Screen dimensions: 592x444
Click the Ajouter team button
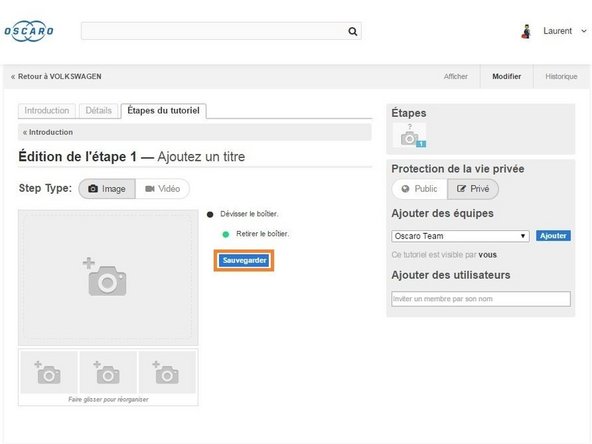tap(553, 236)
